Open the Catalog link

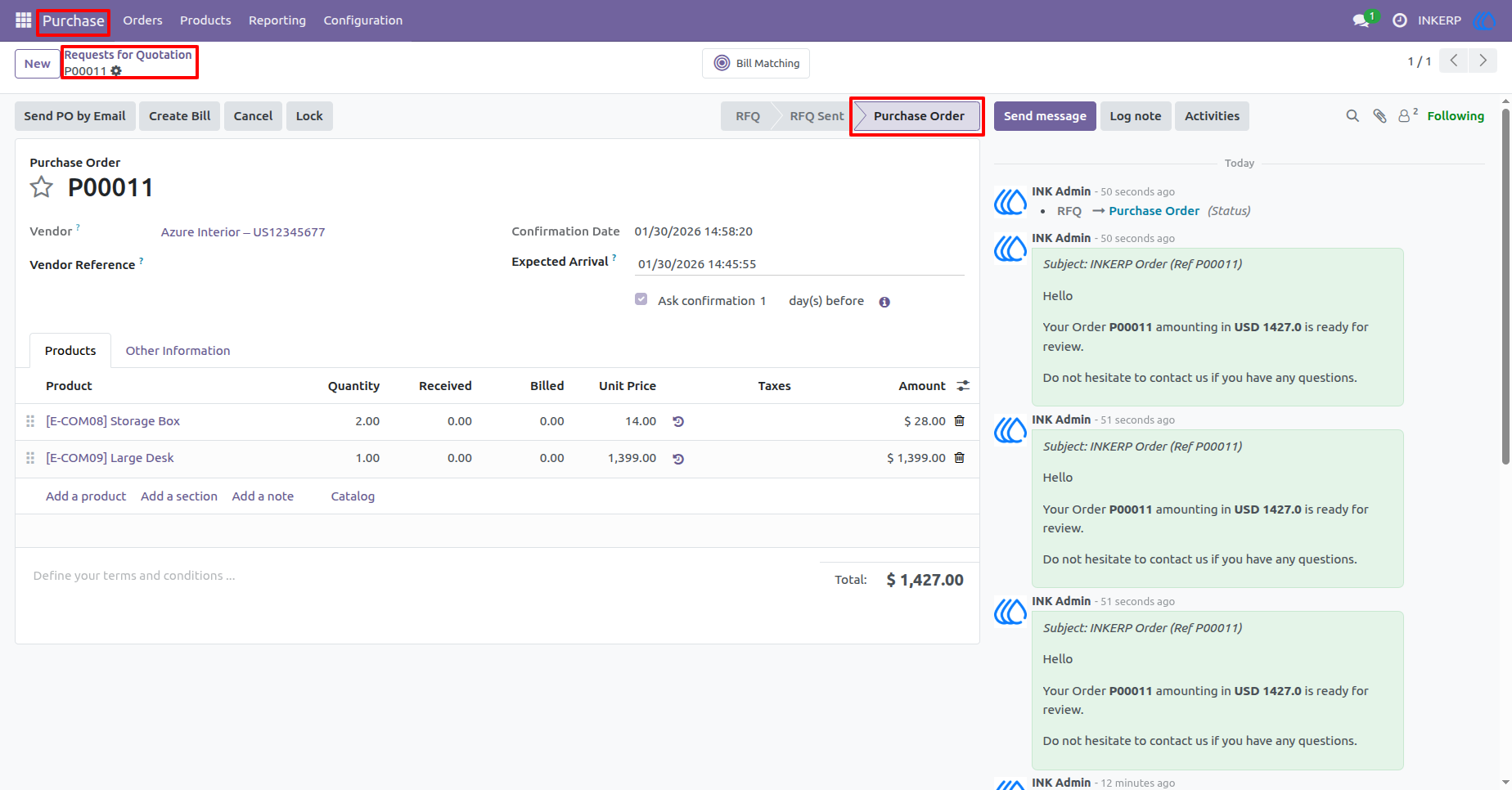[x=353, y=496]
